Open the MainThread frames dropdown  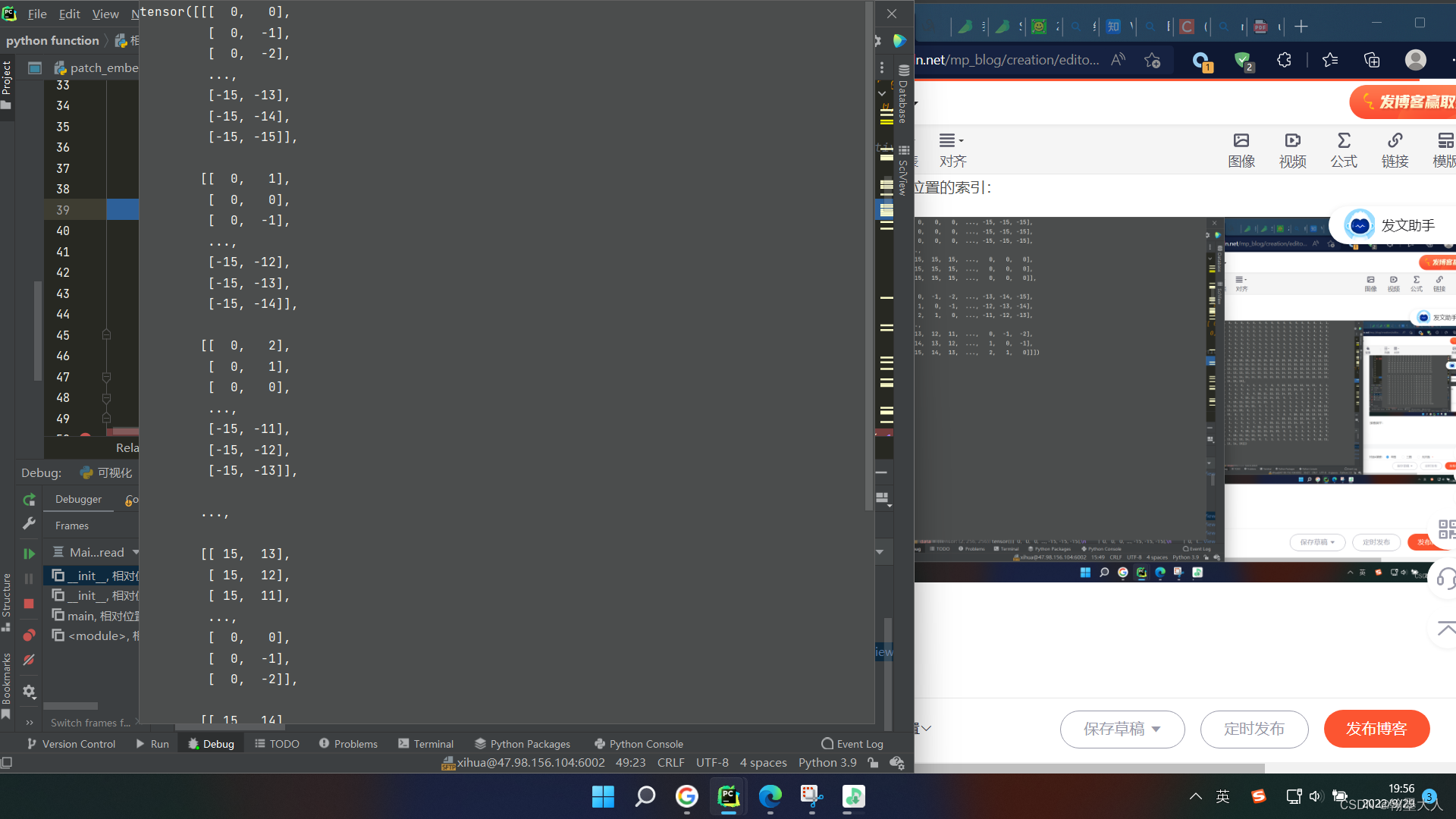point(136,552)
